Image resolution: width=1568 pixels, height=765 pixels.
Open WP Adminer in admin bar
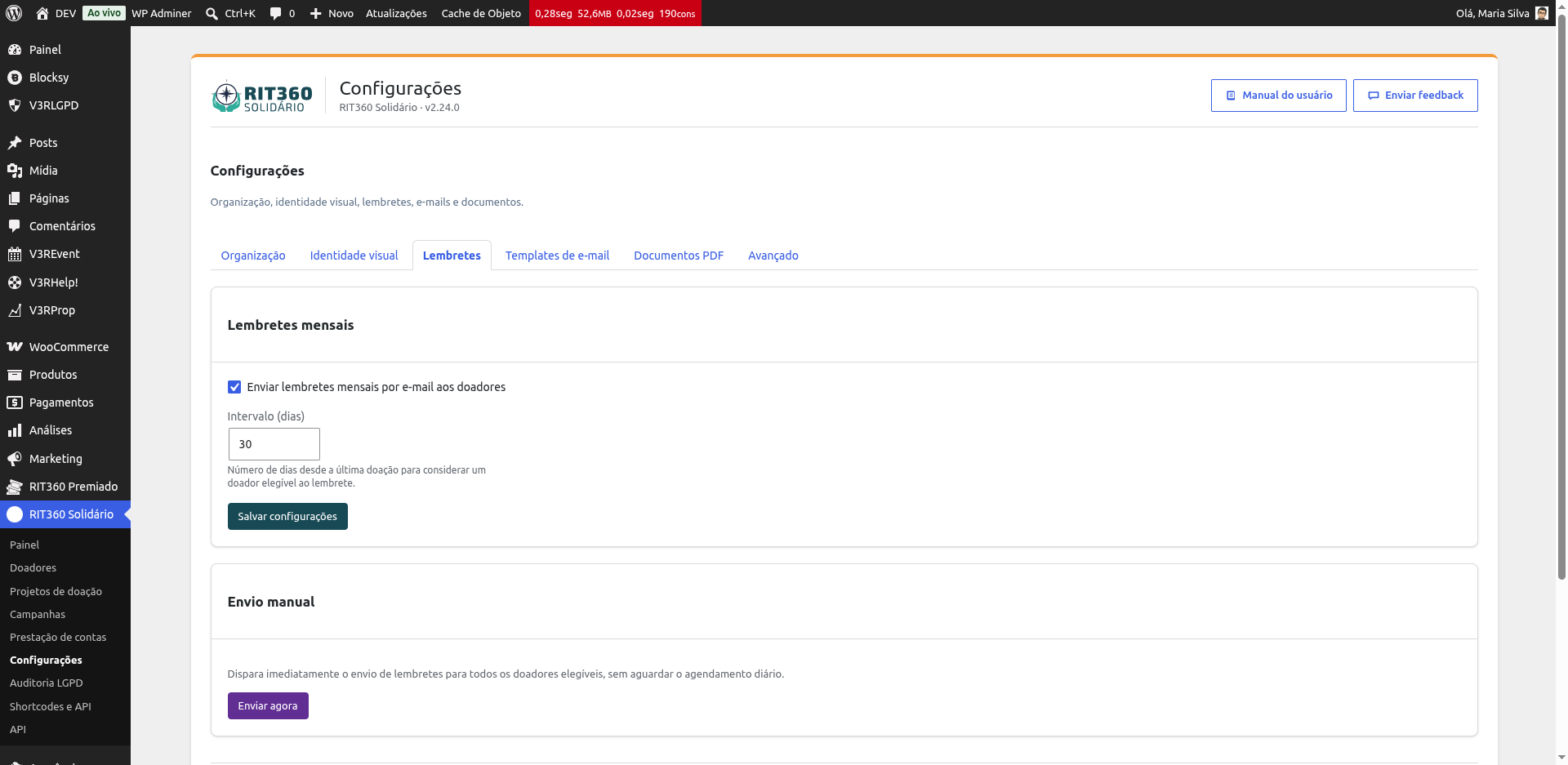[x=162, y=13]
